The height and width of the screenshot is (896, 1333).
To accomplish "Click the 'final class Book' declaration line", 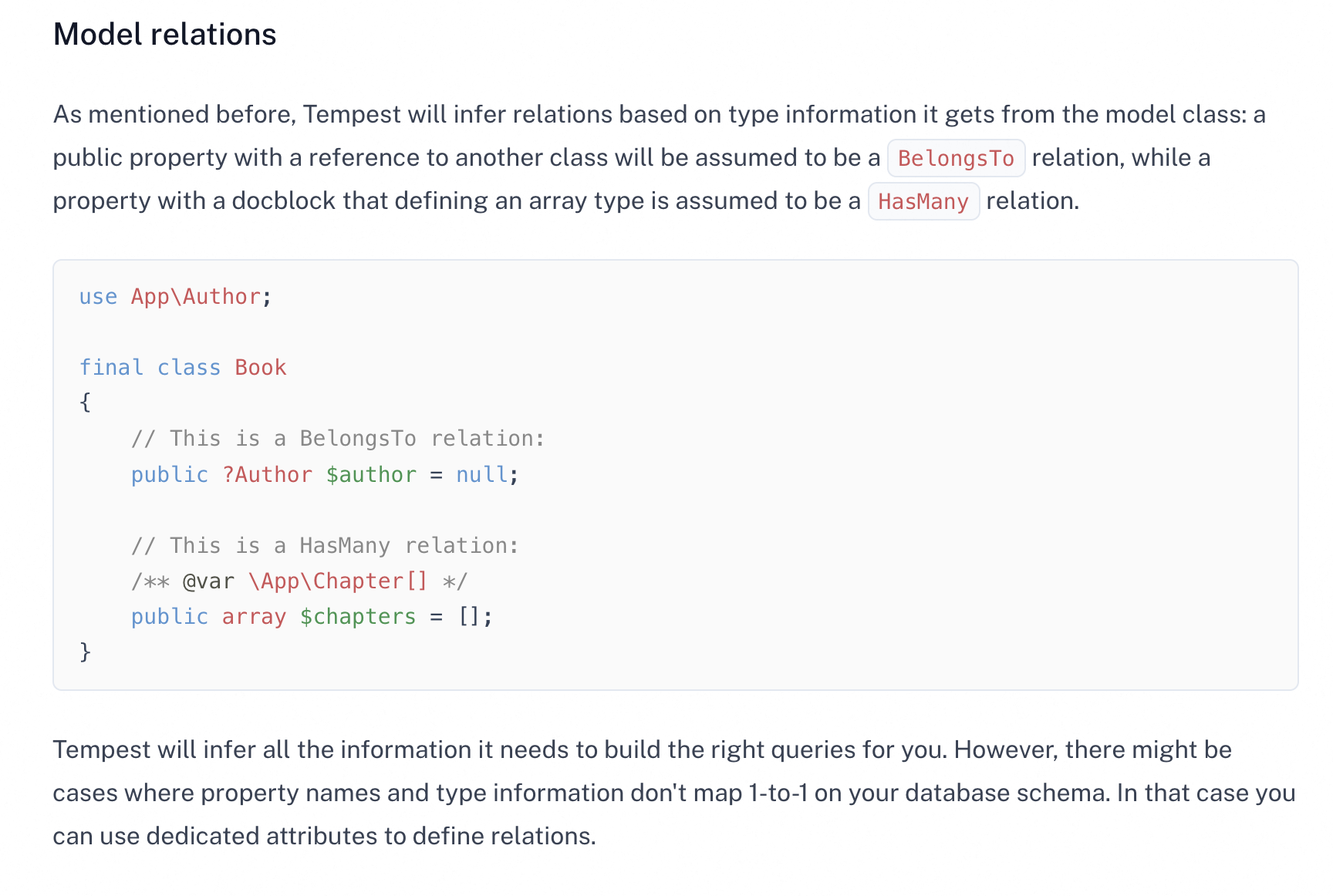I will click(x=183, y=368).
